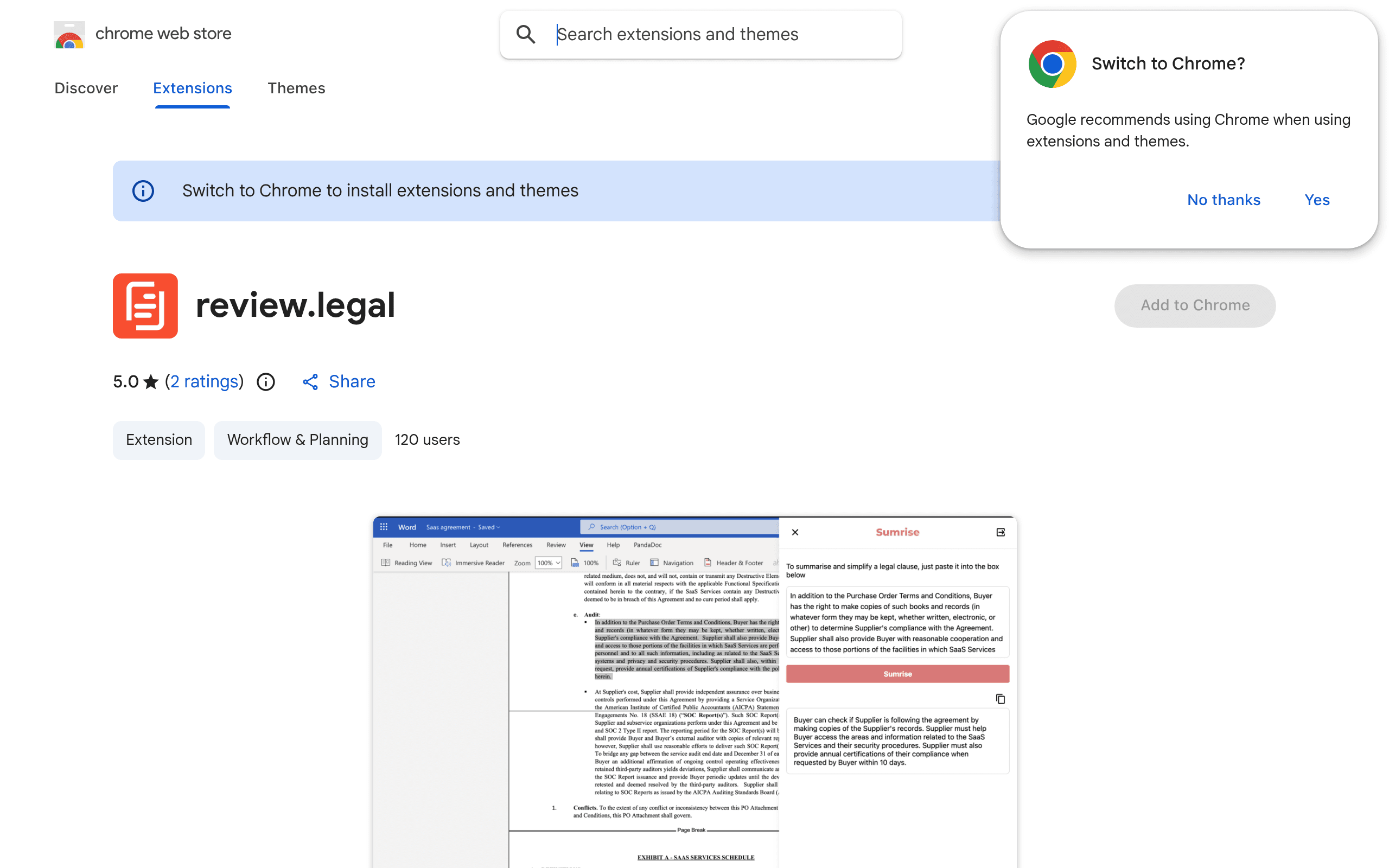The width and height of the screenshot is (1389, 868).
Task: Open the Extensions tab
Action: [x=192, y=88]
